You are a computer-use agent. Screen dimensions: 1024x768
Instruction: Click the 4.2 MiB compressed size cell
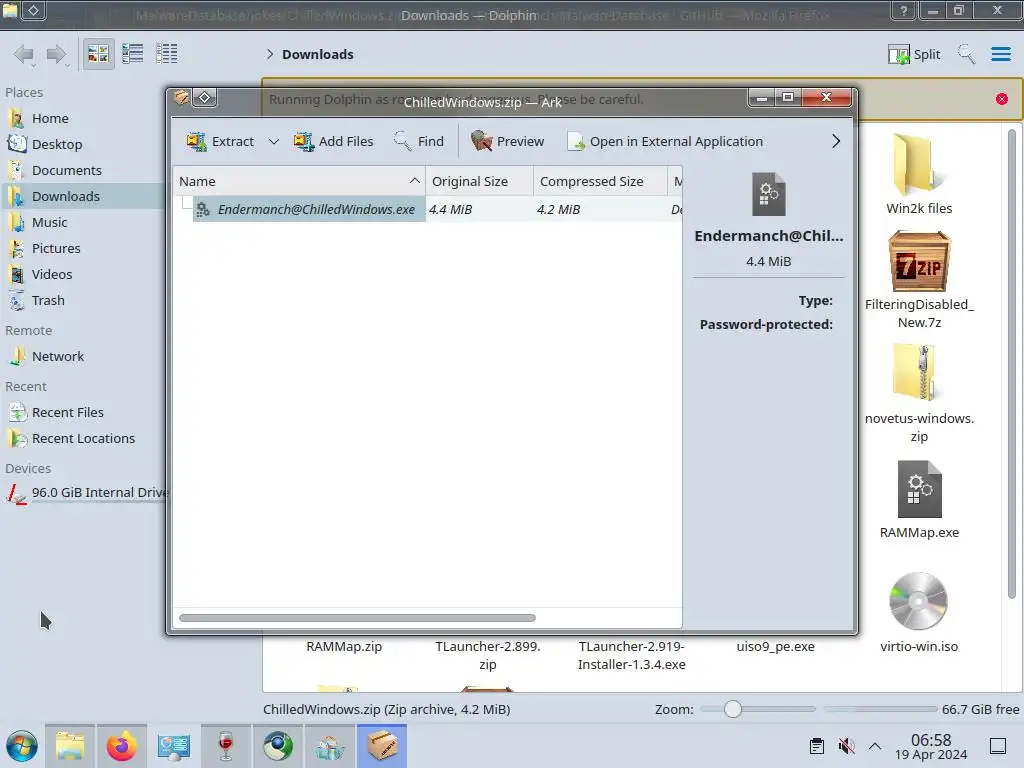tap(558, 209)
